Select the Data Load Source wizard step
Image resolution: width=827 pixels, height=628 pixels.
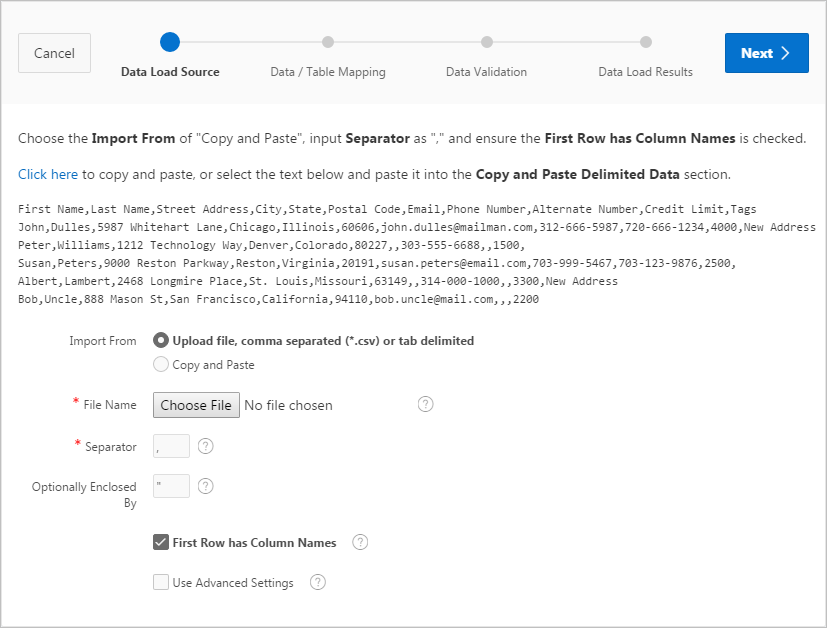pos(170,72)
